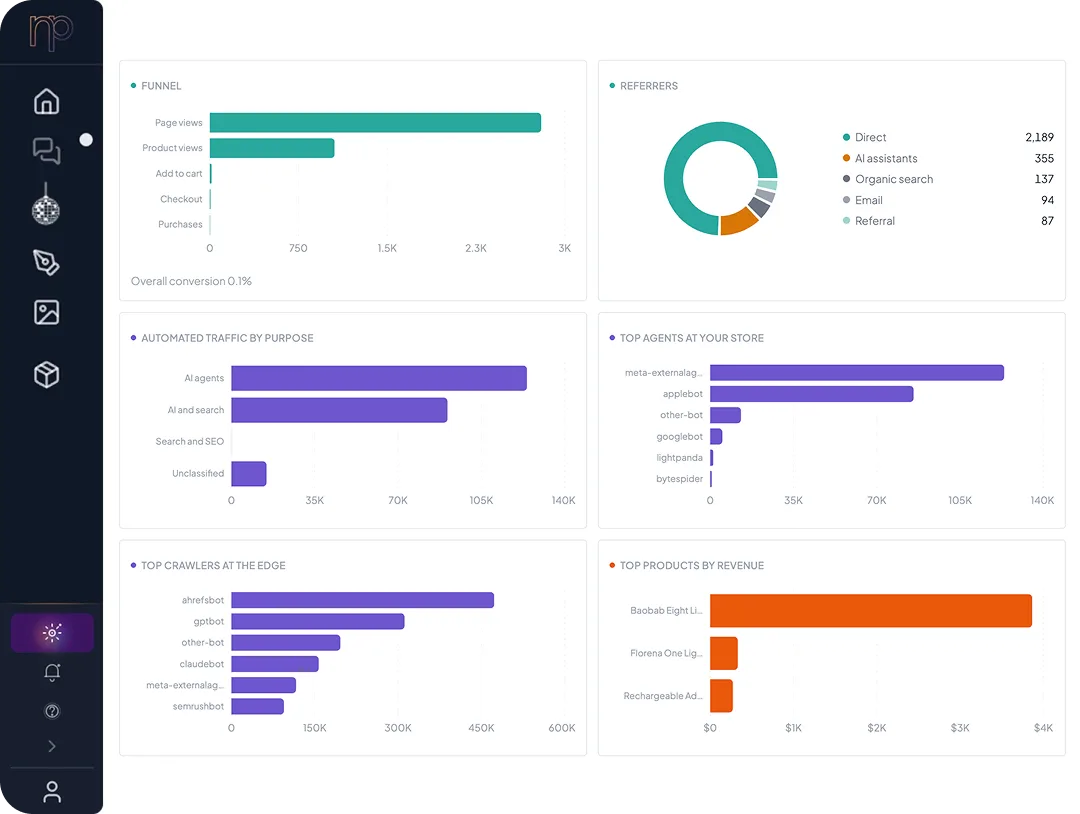Click the googlebot agent label

tap(680, 437)
